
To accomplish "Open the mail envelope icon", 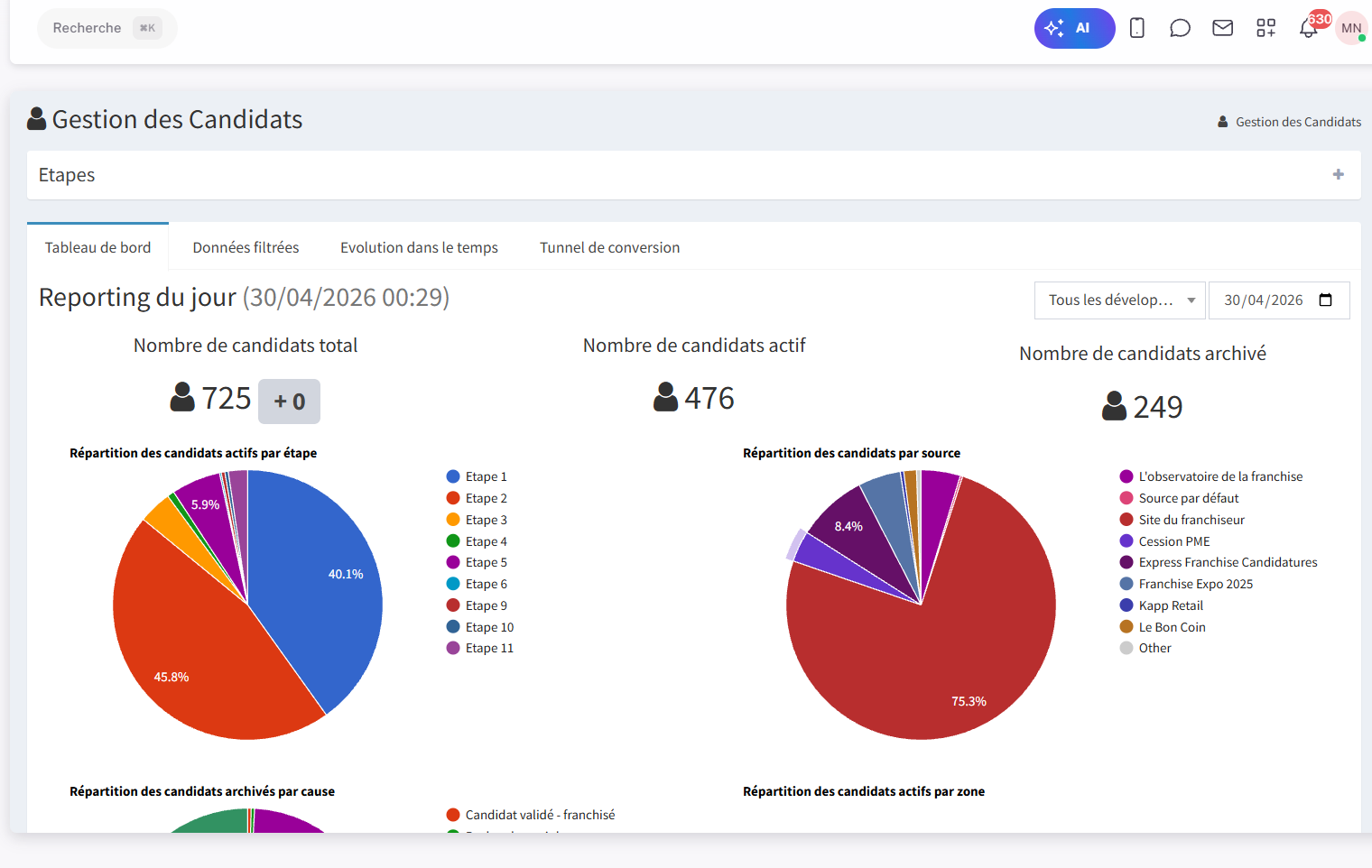I will click(1223, 28).
